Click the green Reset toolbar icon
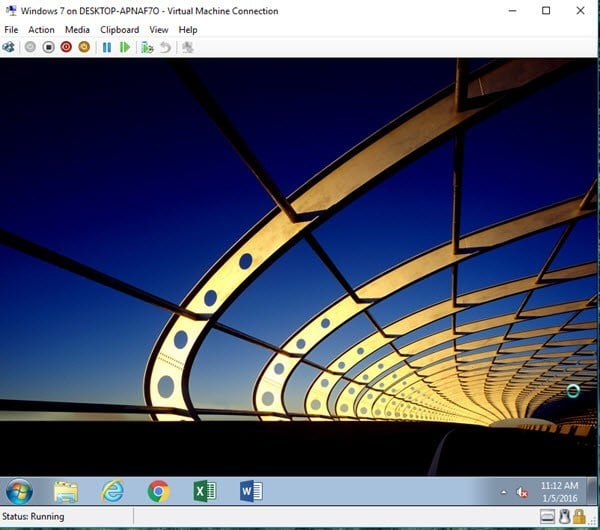Image resolution: width=600 pixels, height=530 pixels. pyautogui.click(x=125, y=47)
